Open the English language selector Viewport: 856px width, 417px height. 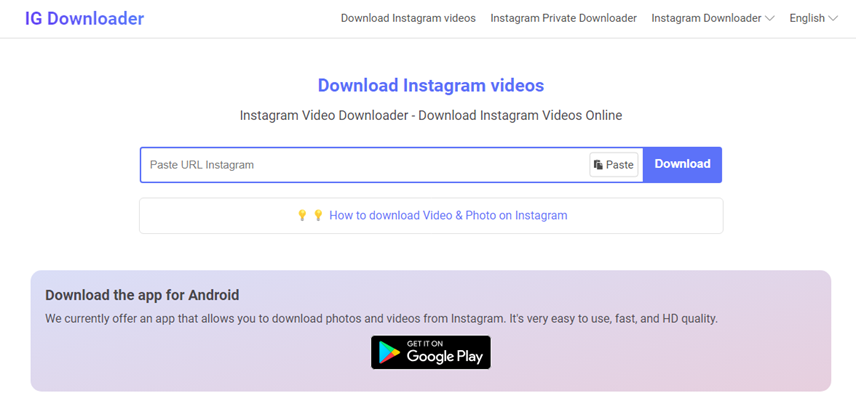pos(813,19)
